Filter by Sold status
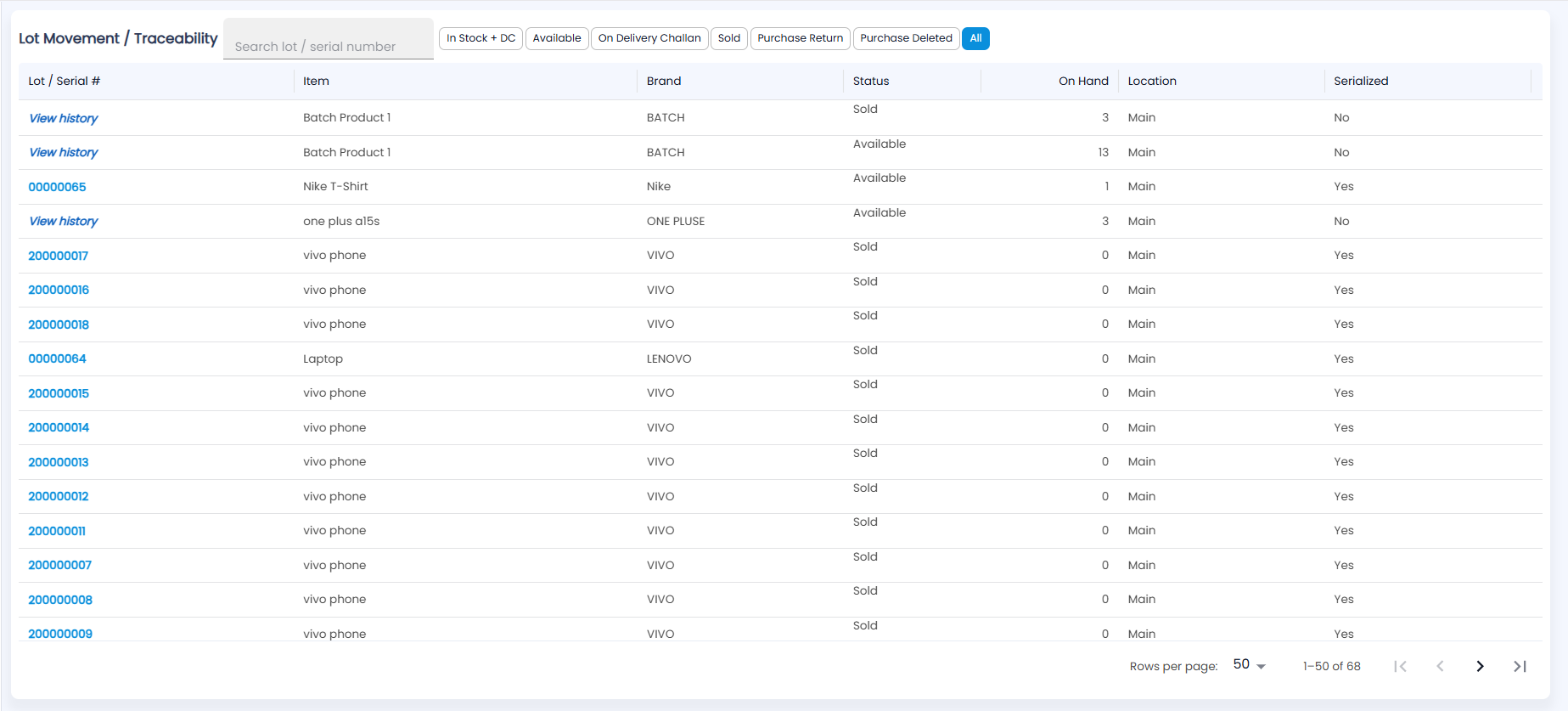Viewport: 1568px width, 711px height. [x=729, y=38]
